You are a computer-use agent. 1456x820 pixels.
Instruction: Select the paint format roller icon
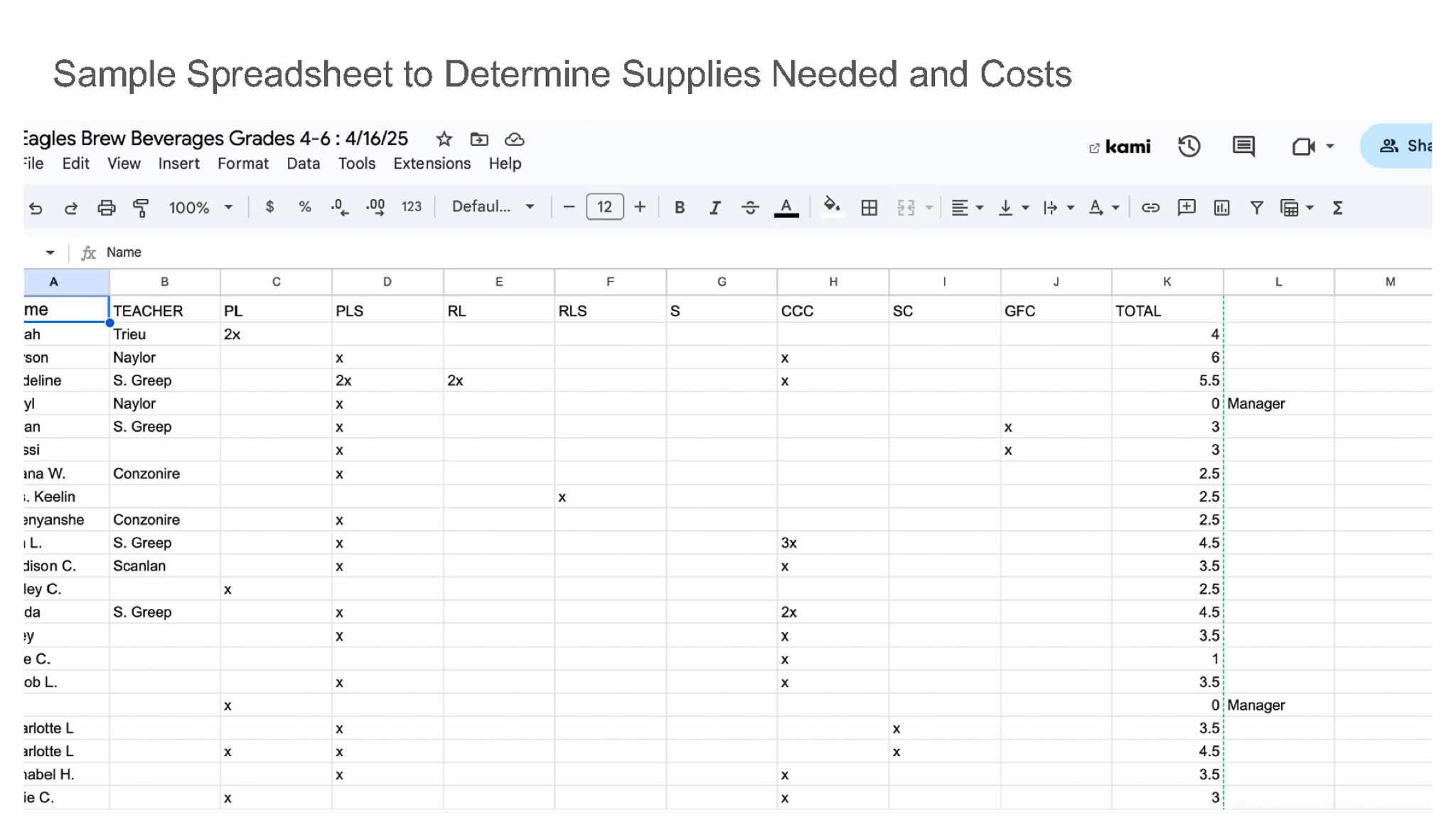coord(141,208)
